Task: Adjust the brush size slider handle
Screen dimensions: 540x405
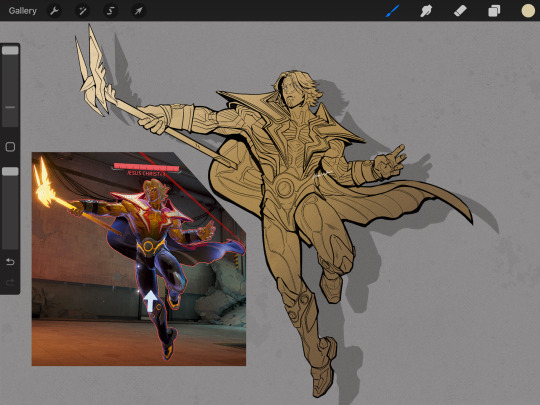Action: pos(10,50)
